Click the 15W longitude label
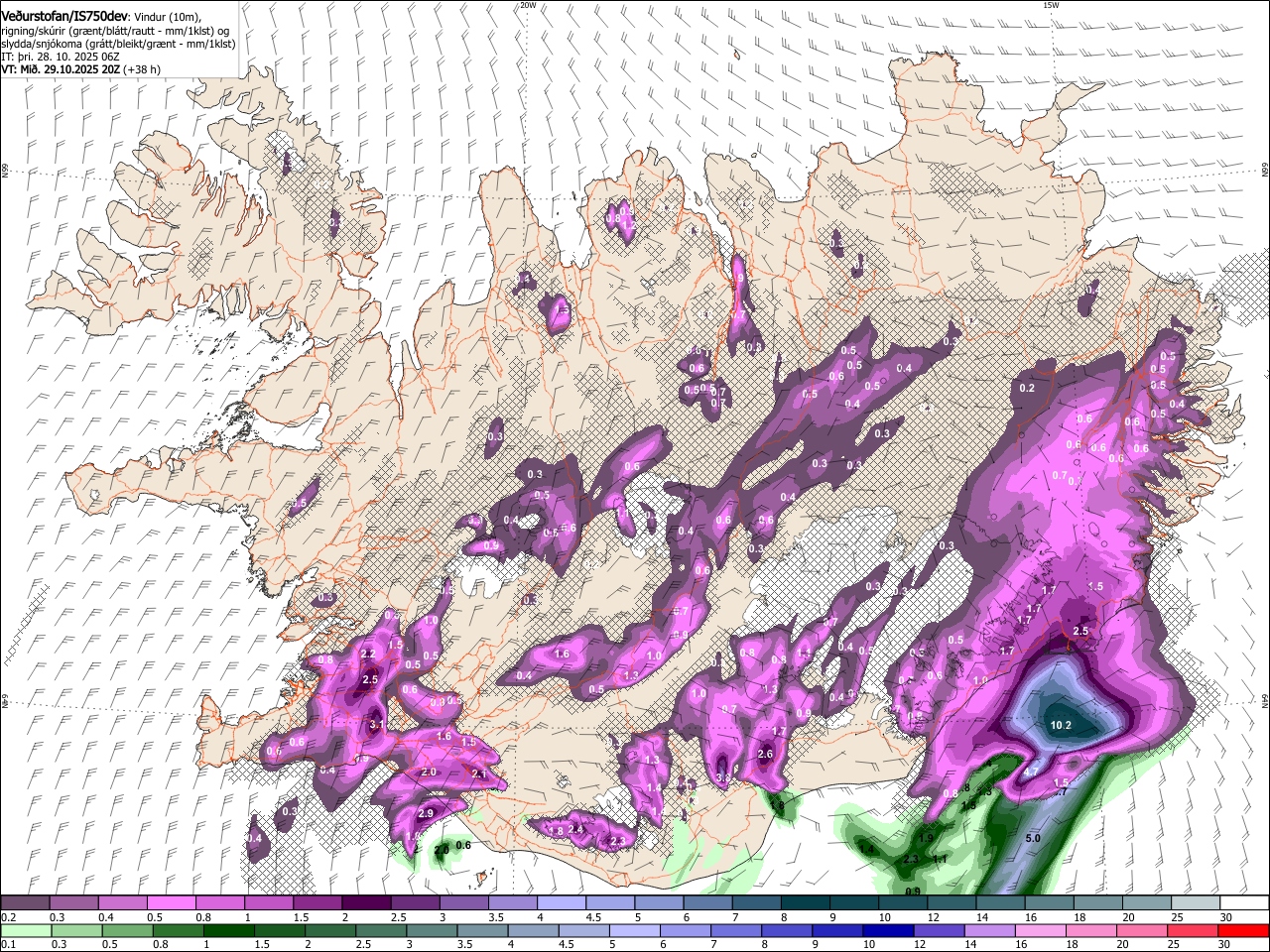 coord(1051,5)
